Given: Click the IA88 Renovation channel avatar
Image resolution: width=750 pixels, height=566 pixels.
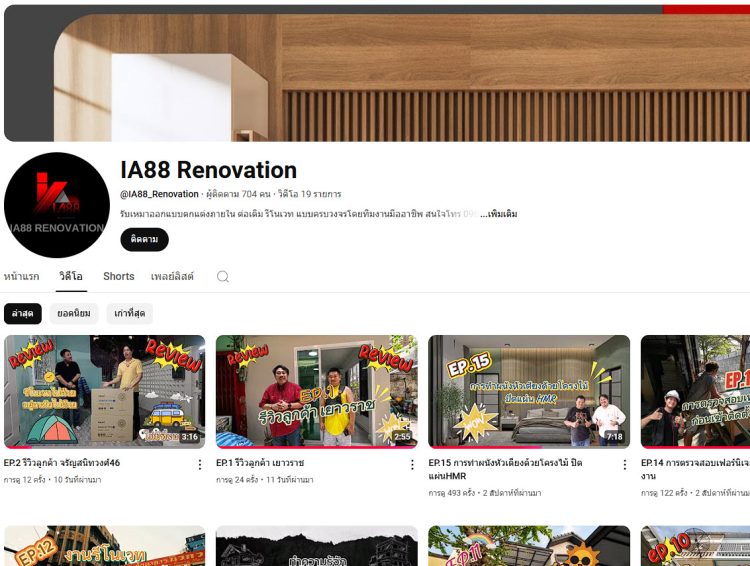Looking at the screenshot, I should (57, 205).
